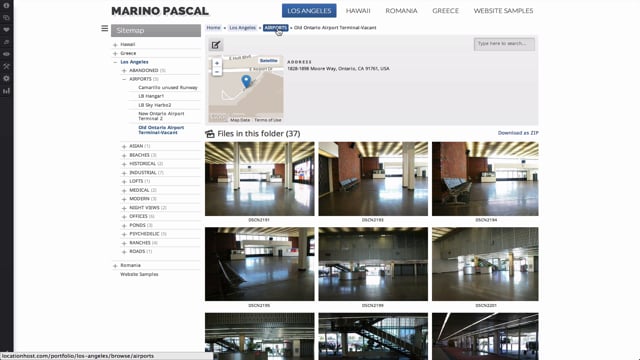640x360 pixels.
Task: Open PONDS category label
Action: [137, 225]
